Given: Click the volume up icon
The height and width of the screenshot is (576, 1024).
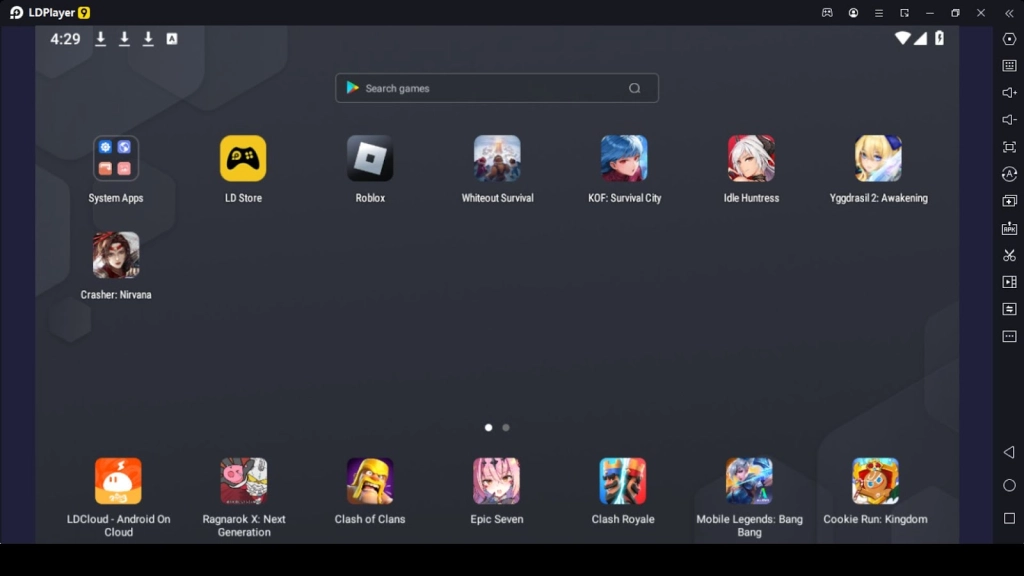Looking at the screenshot, I should pos(1009,93).
